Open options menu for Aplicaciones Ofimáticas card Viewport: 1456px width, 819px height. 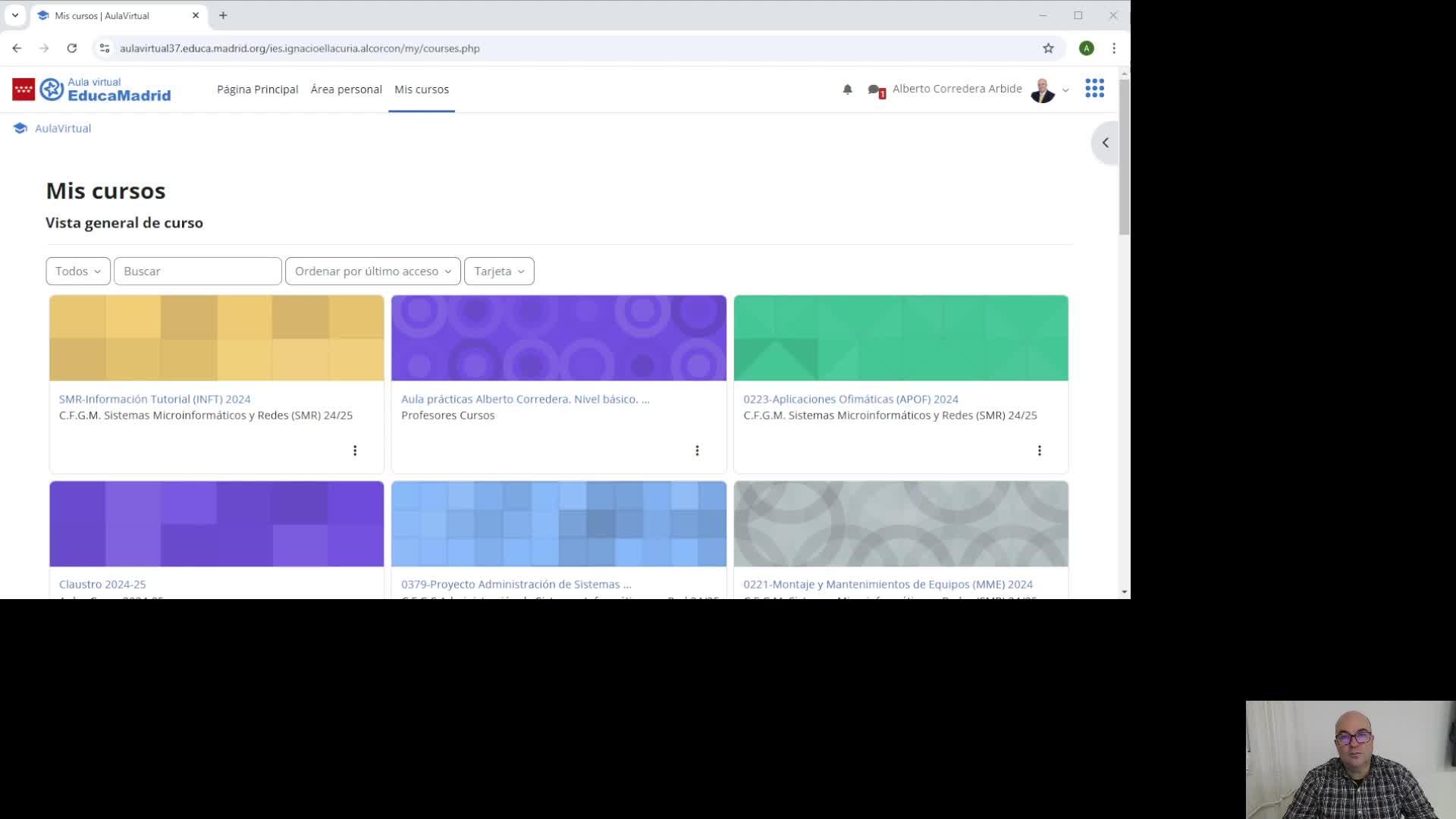(x=1039, y=450)
